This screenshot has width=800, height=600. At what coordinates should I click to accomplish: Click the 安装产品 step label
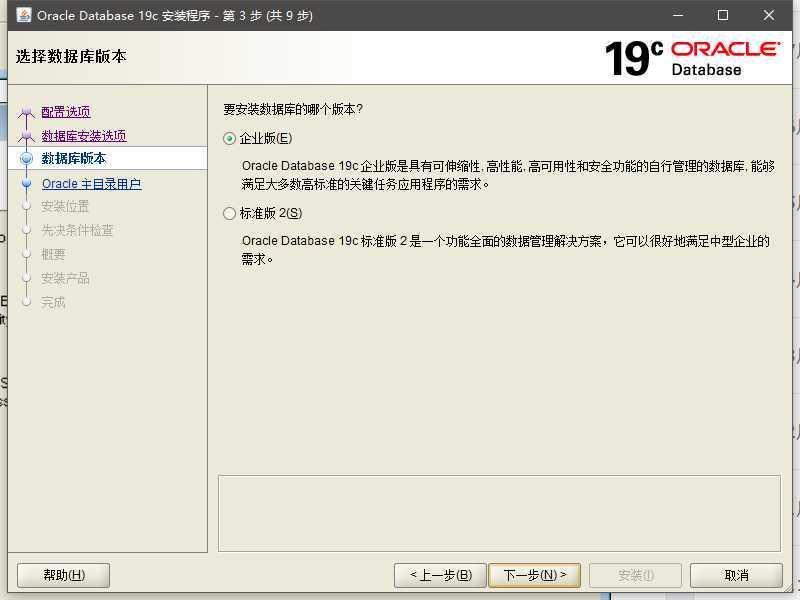click(65, 279)
